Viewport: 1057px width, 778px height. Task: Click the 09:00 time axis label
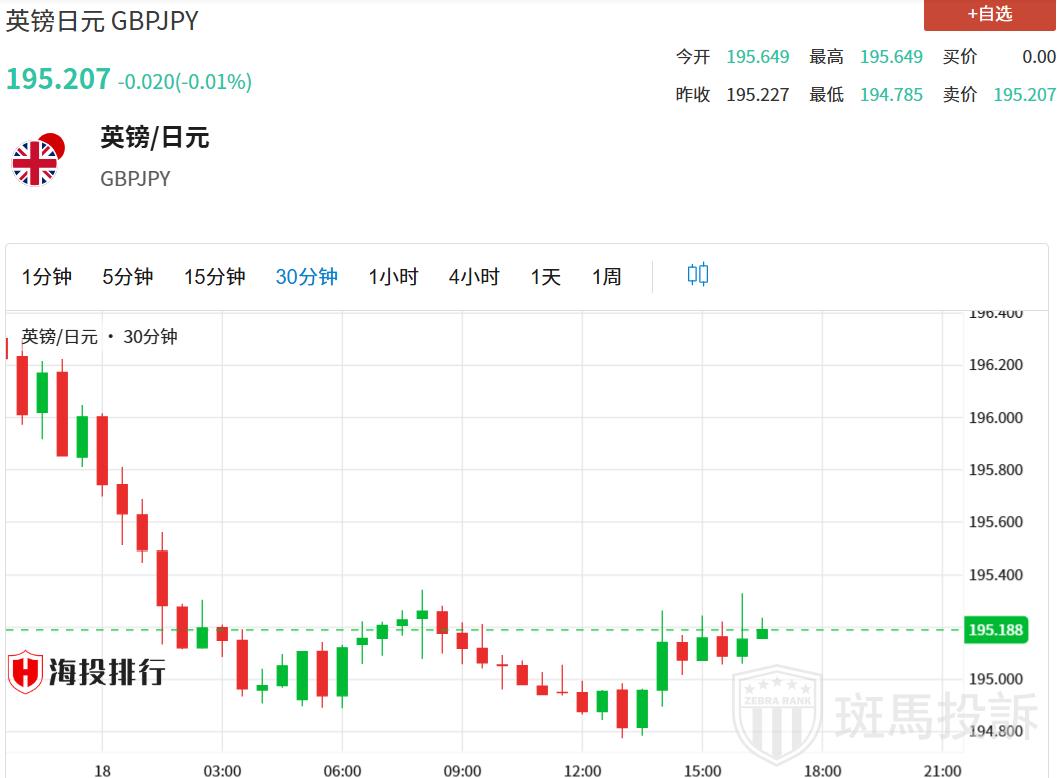pyautogui.click(x=462, y=770)
